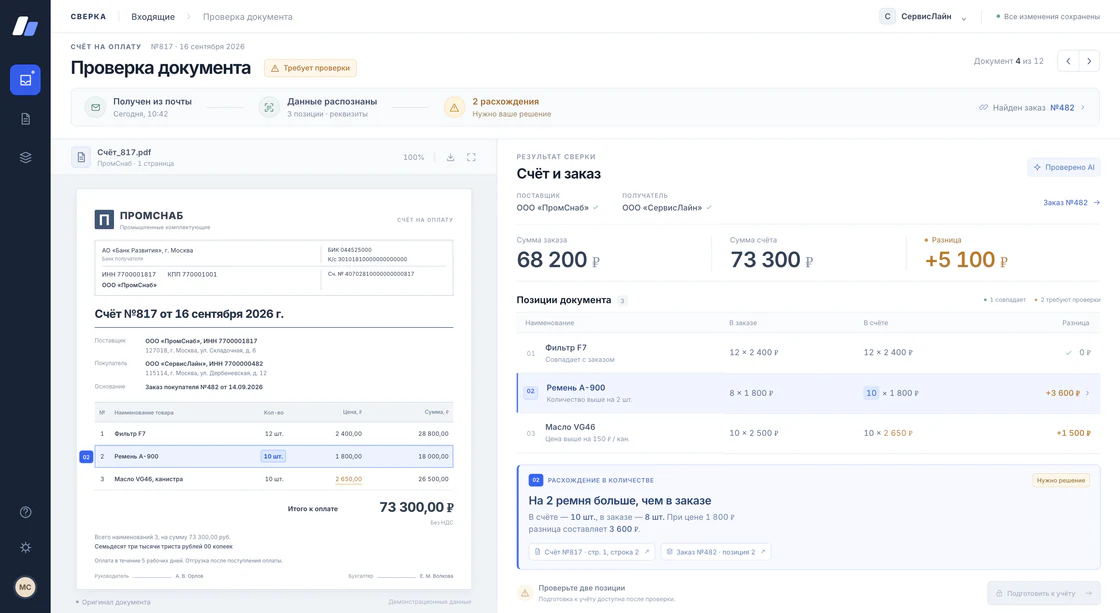Open the СервисЛайн company dropdown
Image resolution: width=1120 pixels, height=613 pixels.
coord(924,16)
